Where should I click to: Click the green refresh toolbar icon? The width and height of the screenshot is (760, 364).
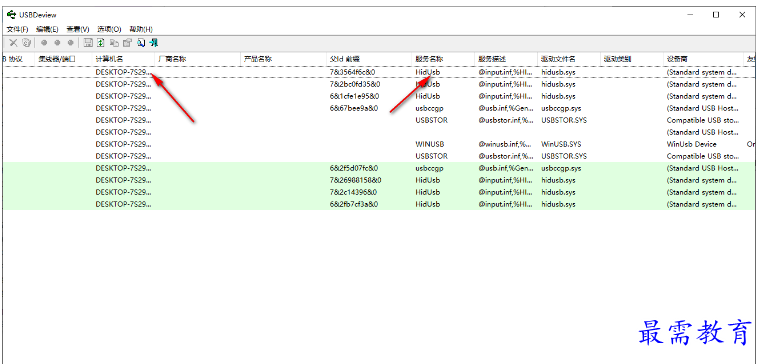coord(101,43)
